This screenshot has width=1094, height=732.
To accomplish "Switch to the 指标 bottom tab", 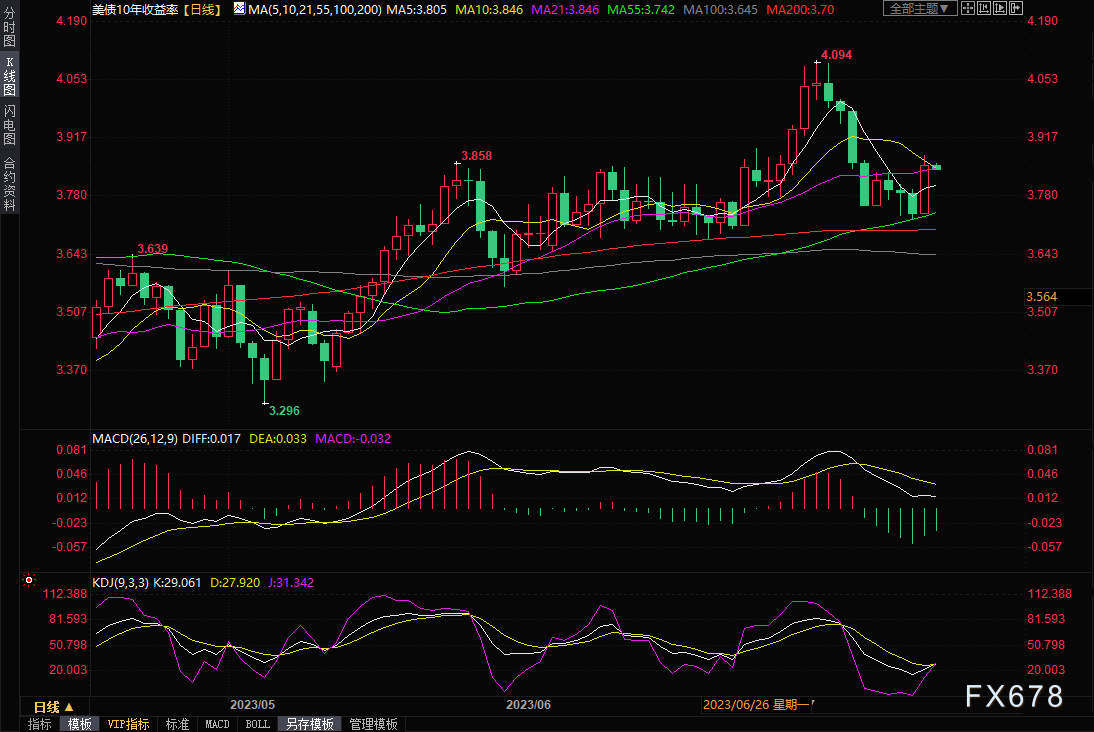I will point(40,724).
